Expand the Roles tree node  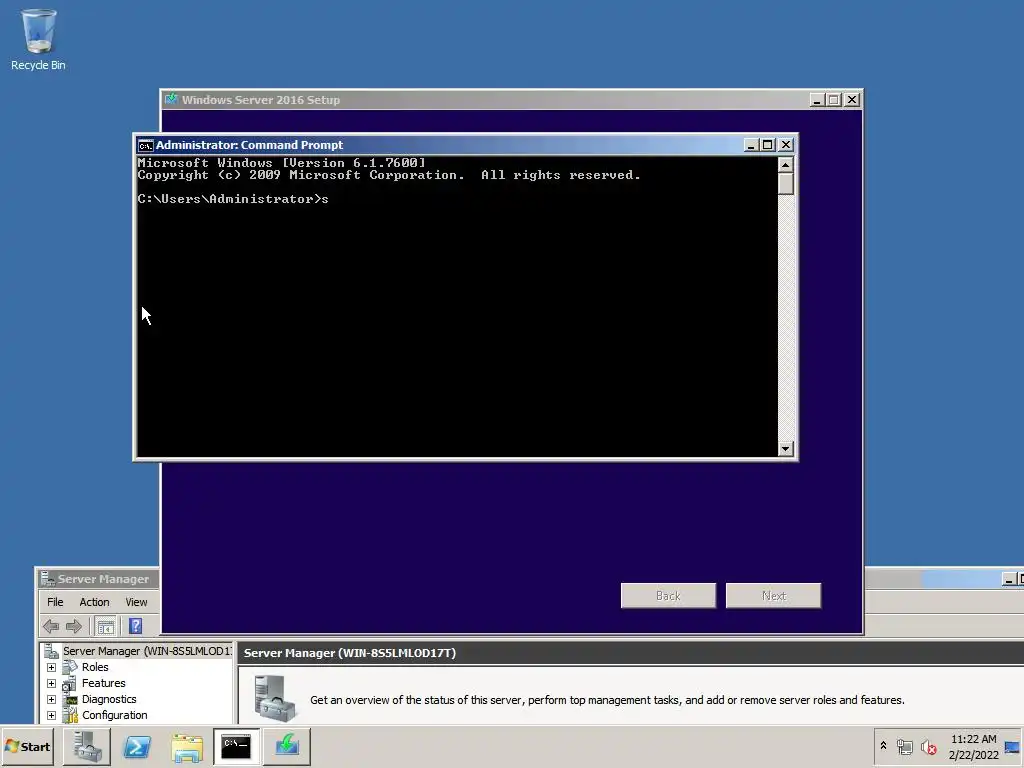point(52,667)
